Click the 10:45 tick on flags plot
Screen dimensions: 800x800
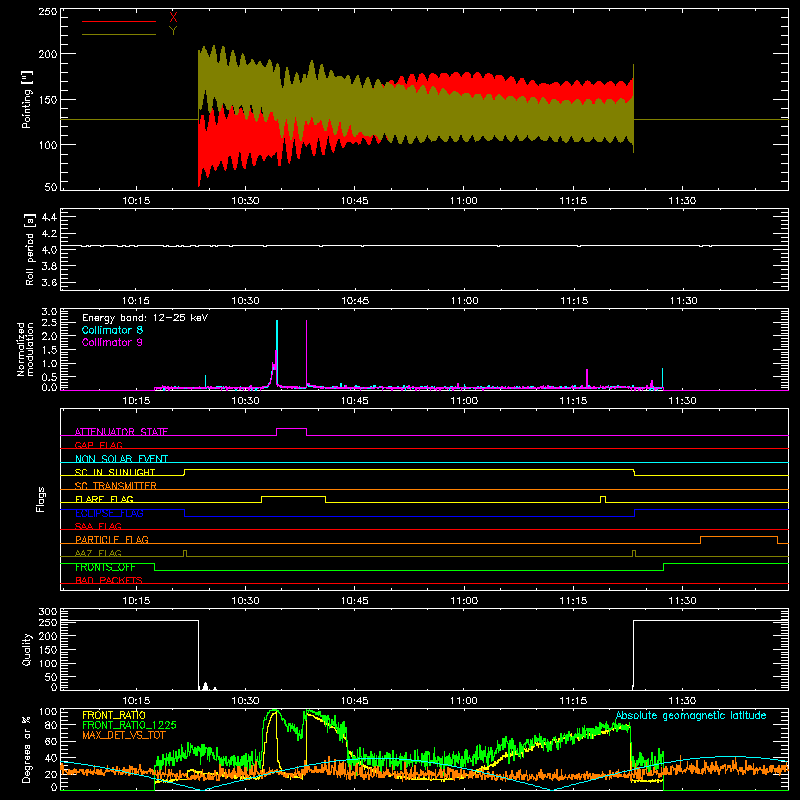coord(355,601)
